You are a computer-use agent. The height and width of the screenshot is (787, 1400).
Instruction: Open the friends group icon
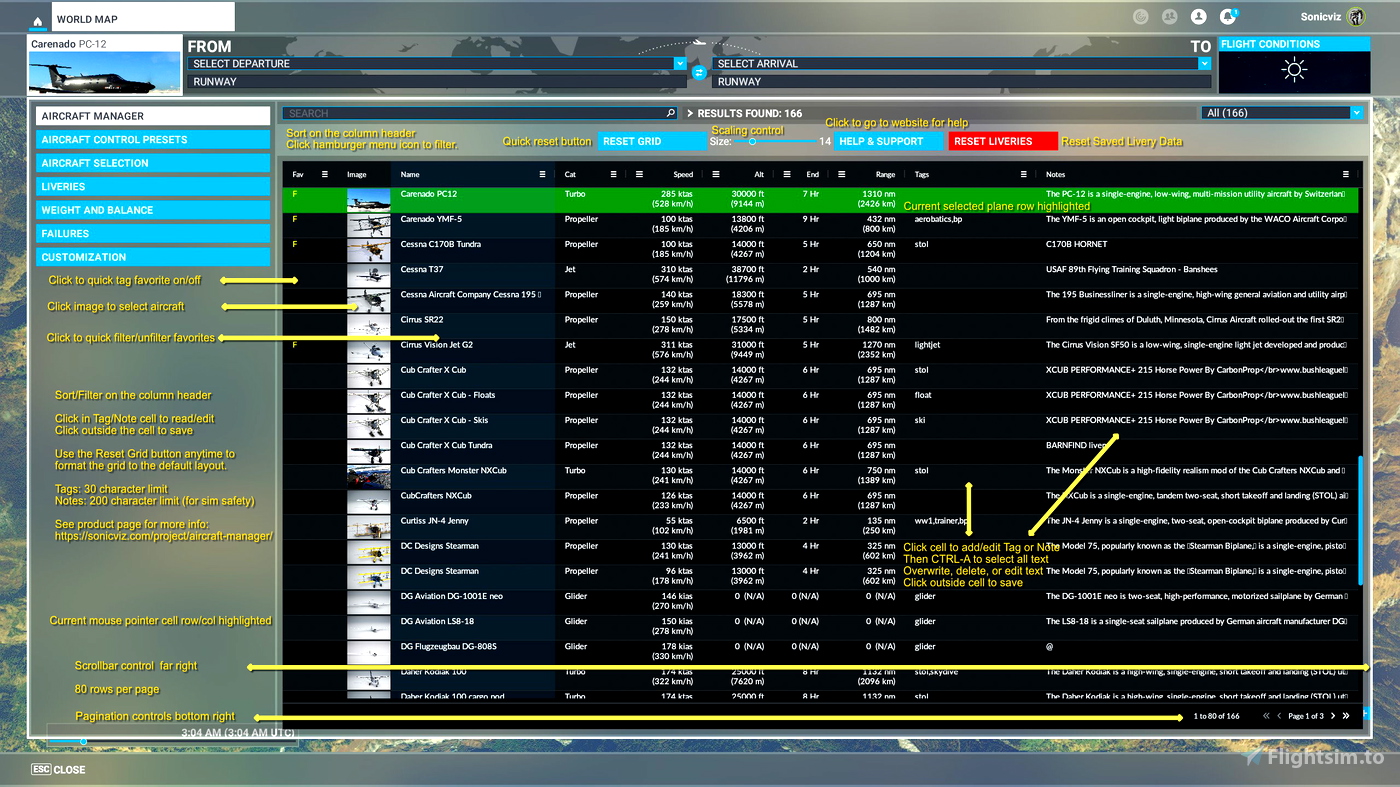1169,17
